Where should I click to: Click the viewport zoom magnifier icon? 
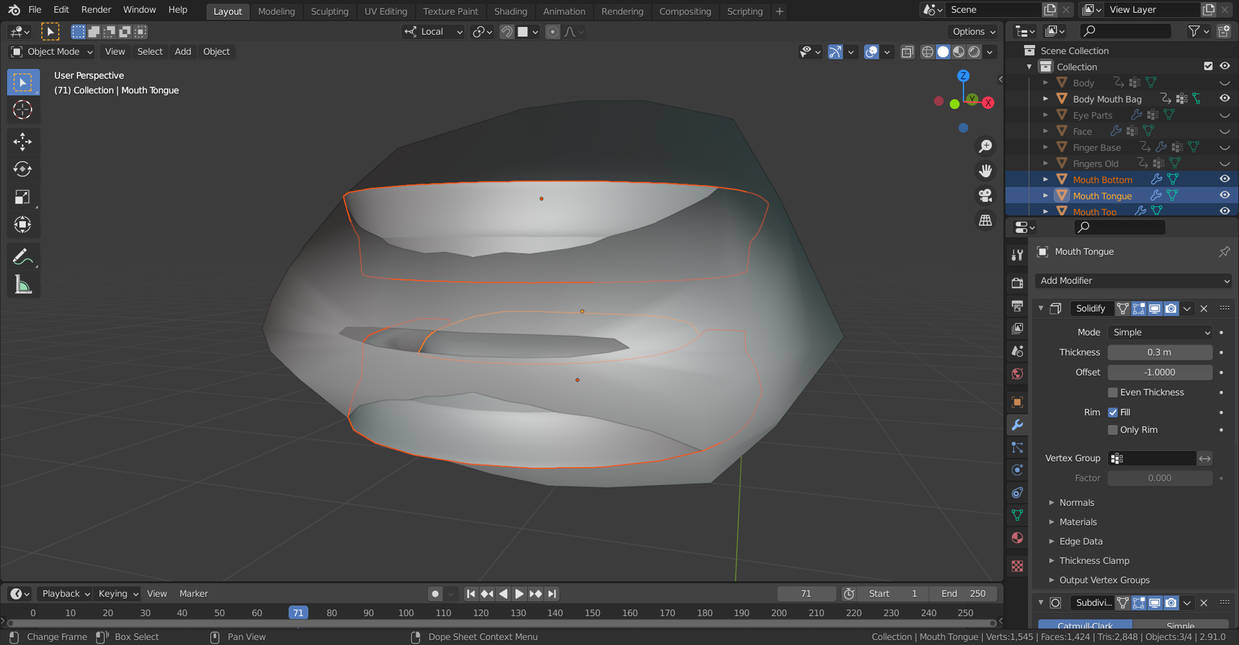pos(985,147)
